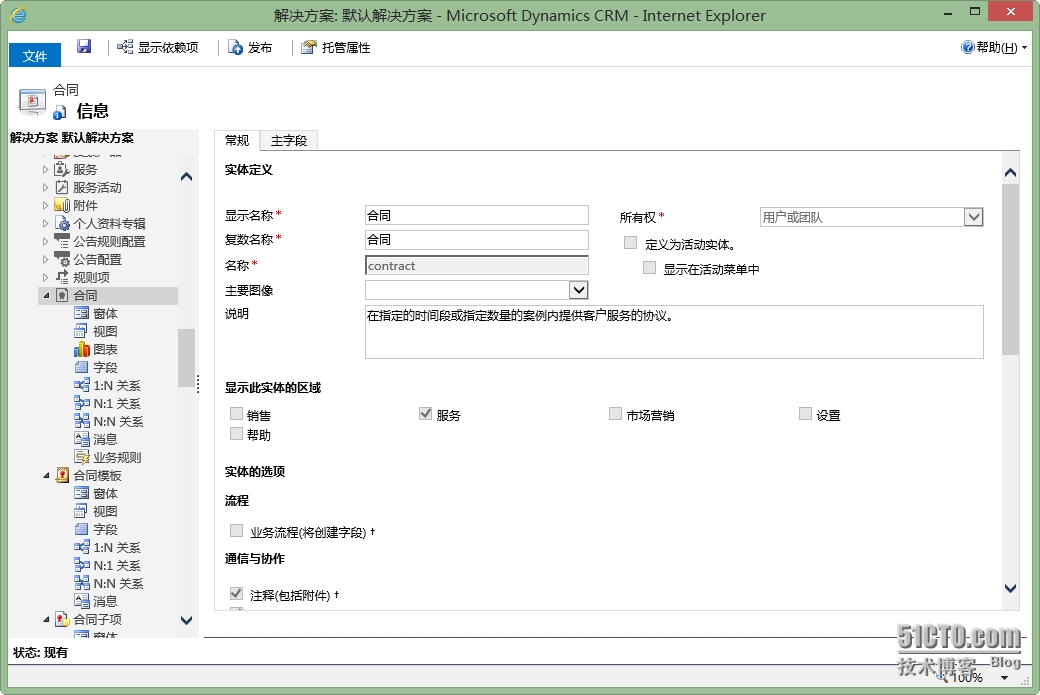Check the 设置 area checkbox
1040x695 pixels.
tap(805, 414)
